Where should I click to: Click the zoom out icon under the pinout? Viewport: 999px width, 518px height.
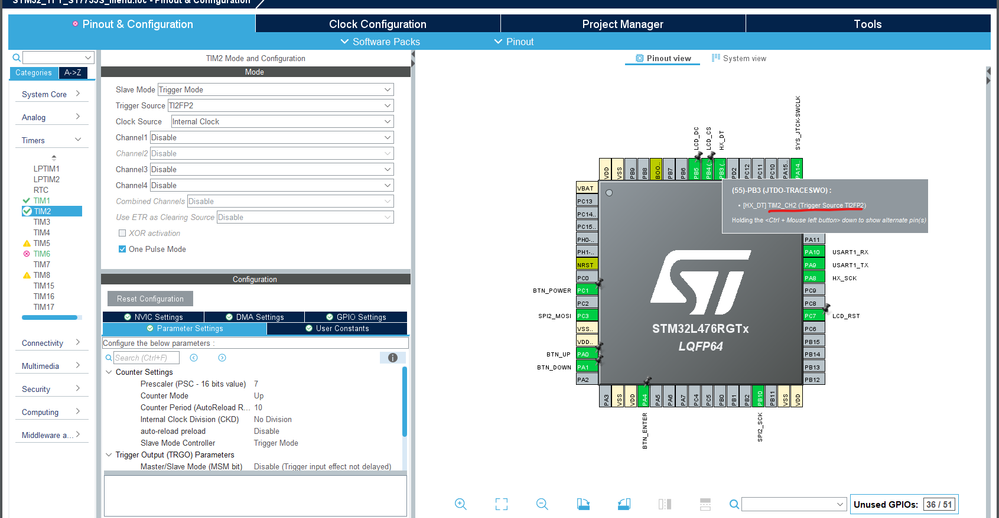542,504
